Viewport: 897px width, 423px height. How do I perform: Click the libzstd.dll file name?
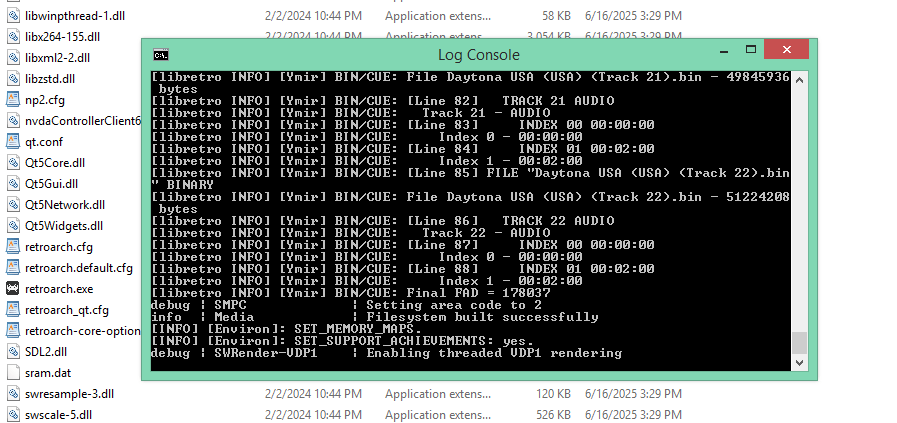50,79
